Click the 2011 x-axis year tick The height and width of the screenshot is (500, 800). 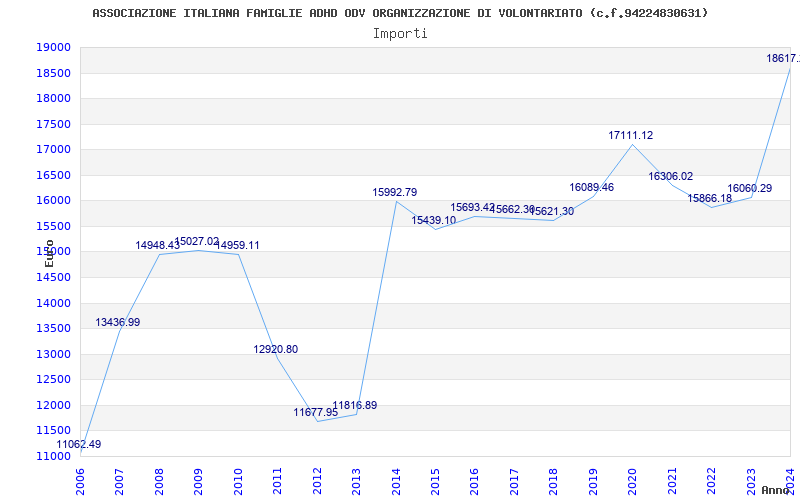[x=278, y=481]
